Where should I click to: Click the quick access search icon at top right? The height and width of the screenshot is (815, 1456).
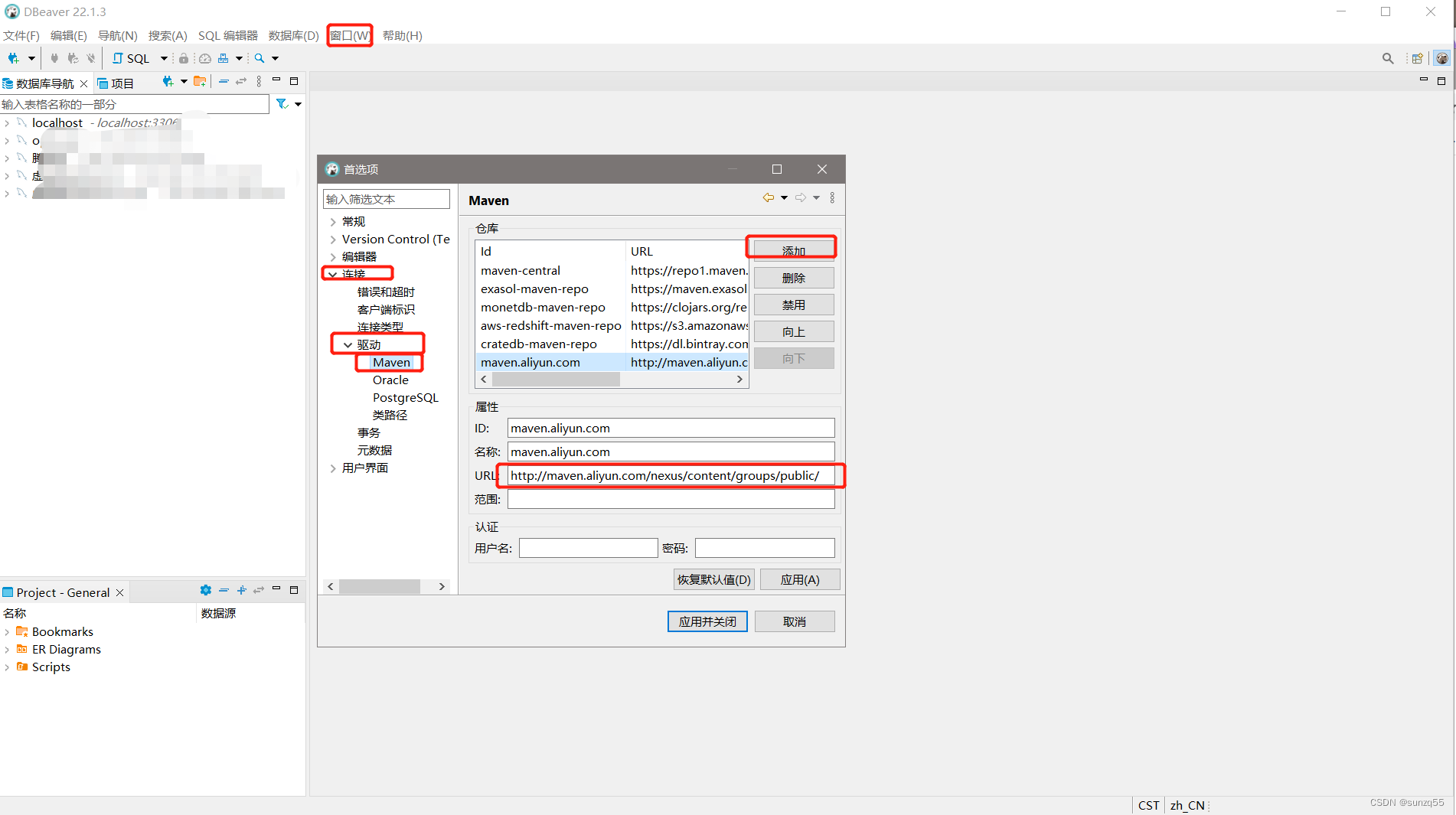tap(1388, 58)
